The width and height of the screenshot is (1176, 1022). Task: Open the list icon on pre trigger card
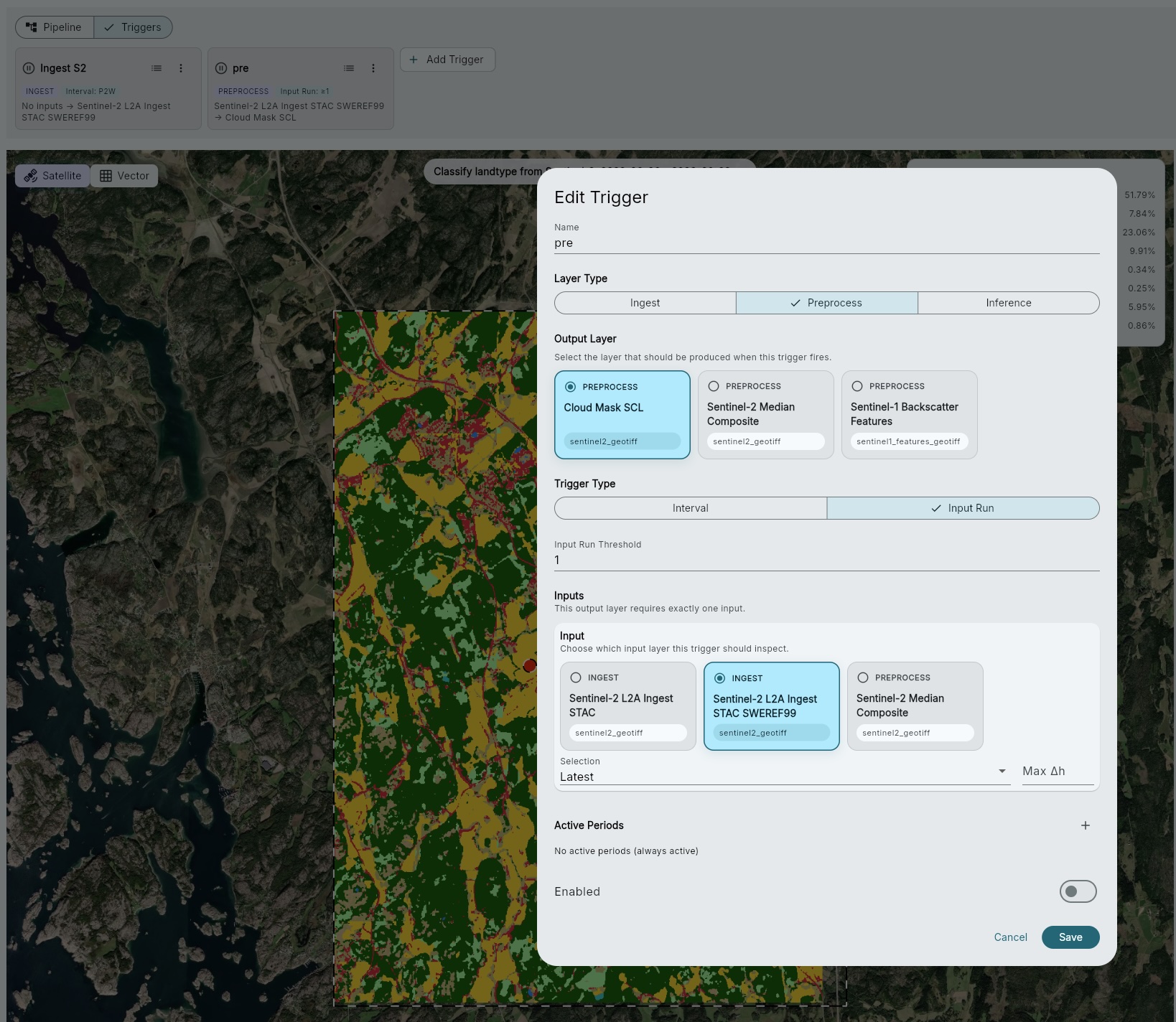coord(349,68)
